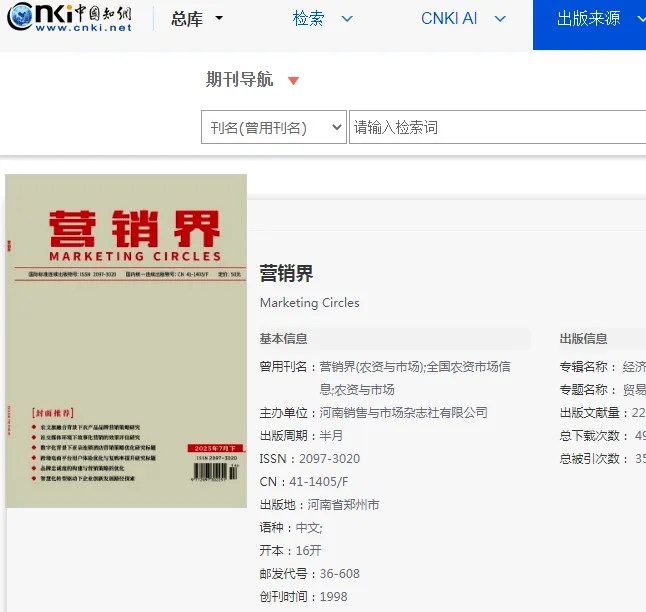The height and width of the screenshot is (612, 646).
Task: Select the 出版来源 tab
Action: click(x=589, y=25)
